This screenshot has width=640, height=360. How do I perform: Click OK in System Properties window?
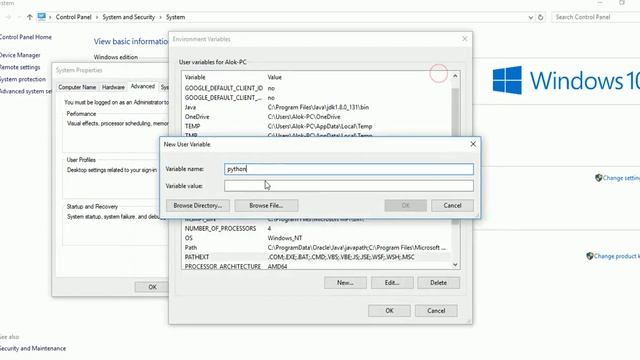coord(152,287)
